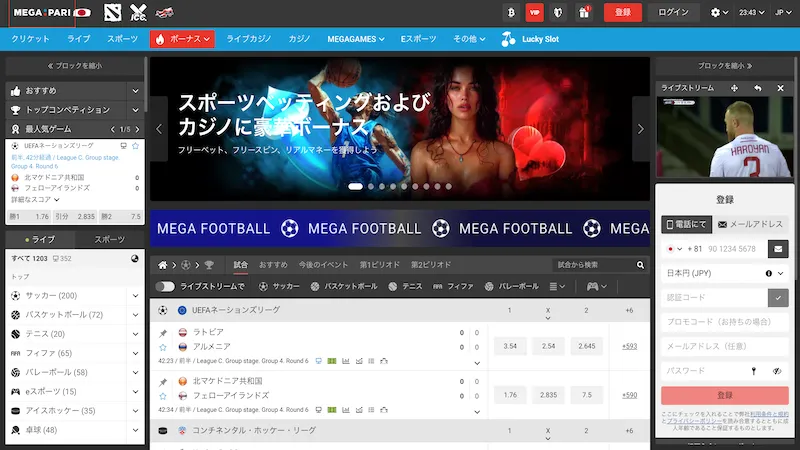This screenshot has width=800, height=450.
Task: Go to ライブカジノ section
Action: pyautogui.click(x=249, y=39)
